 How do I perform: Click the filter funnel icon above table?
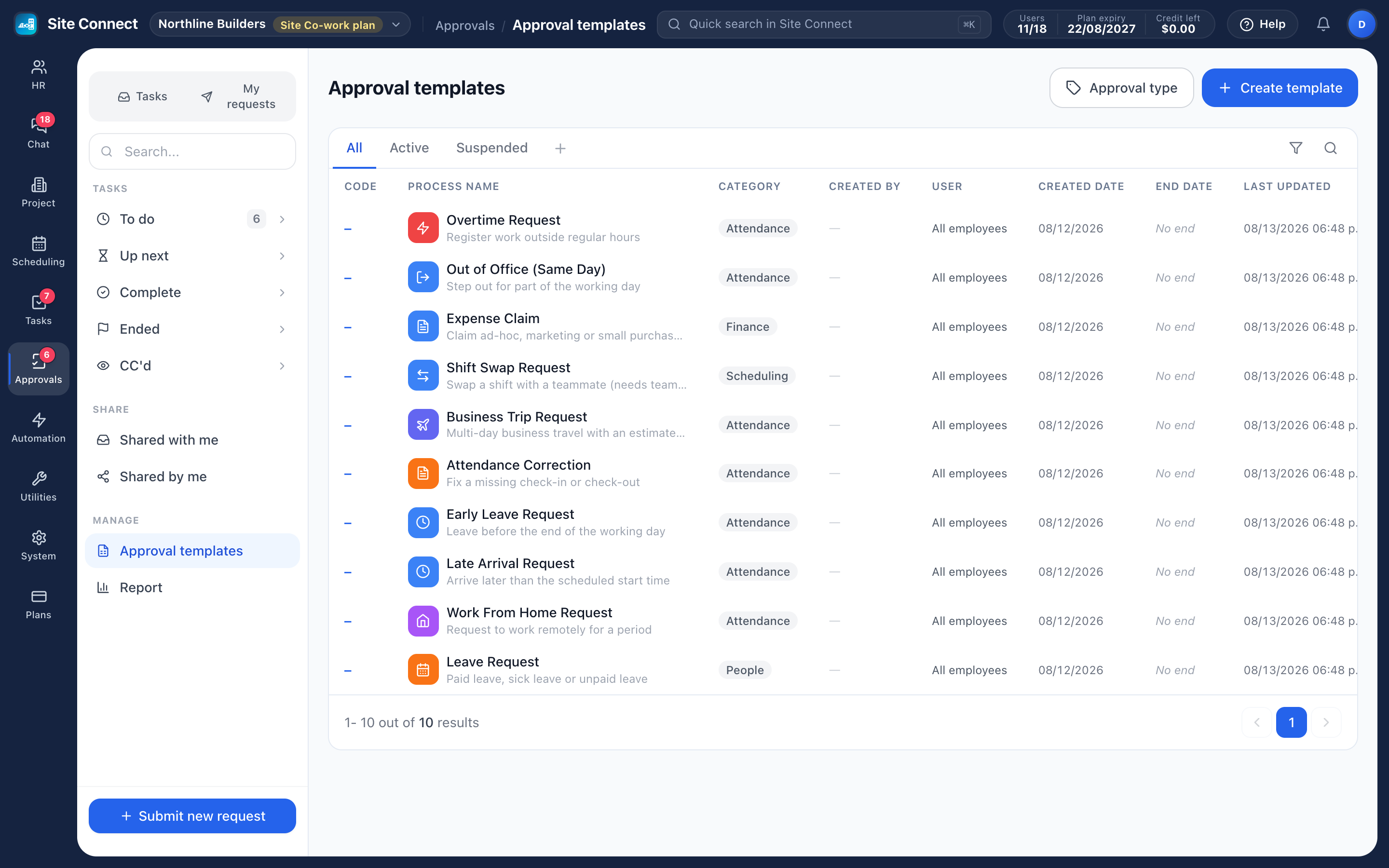coord(1295,148)
